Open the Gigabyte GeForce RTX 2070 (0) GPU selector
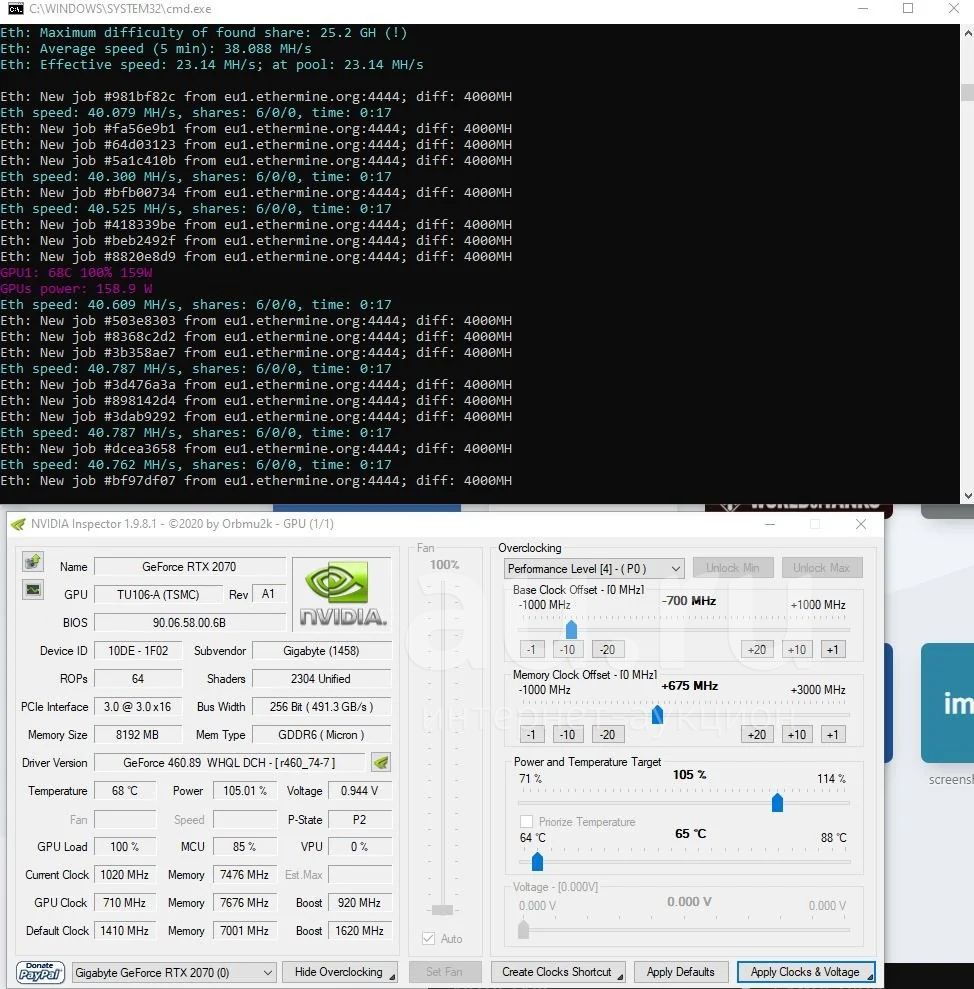 pos(174,972)
